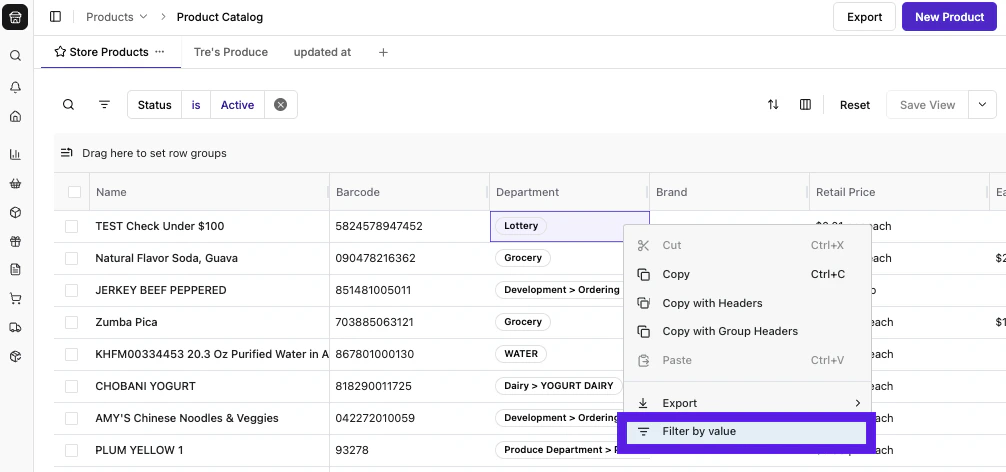Viewport: 1006px width, 472px height.
Task: Check the TEST Check Under $100 row
Action: (x=72, y=226)
